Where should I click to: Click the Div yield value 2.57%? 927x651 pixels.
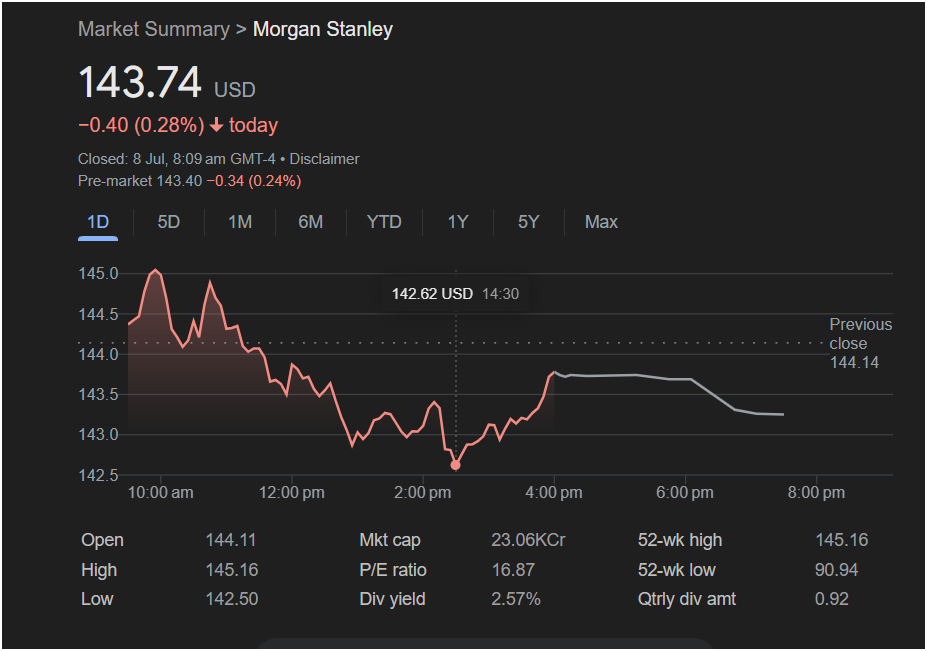click(x=516, y=599)
